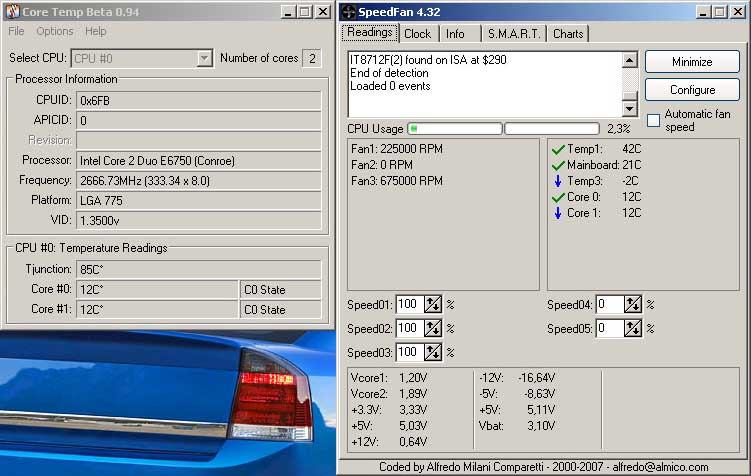Click the Configure button
The width and height of the screenshot is (751, 476).
pyautogui.click(x=692, y=90)
